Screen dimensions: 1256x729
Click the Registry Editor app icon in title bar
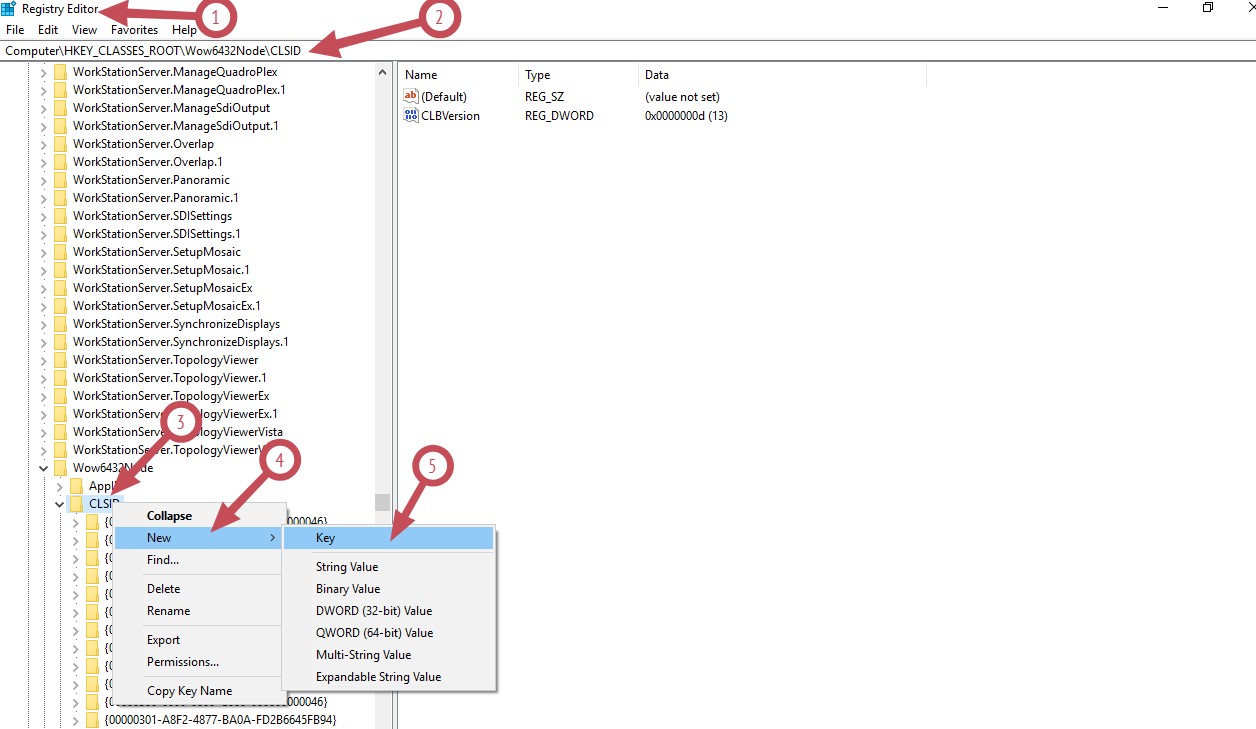point(8,8)
